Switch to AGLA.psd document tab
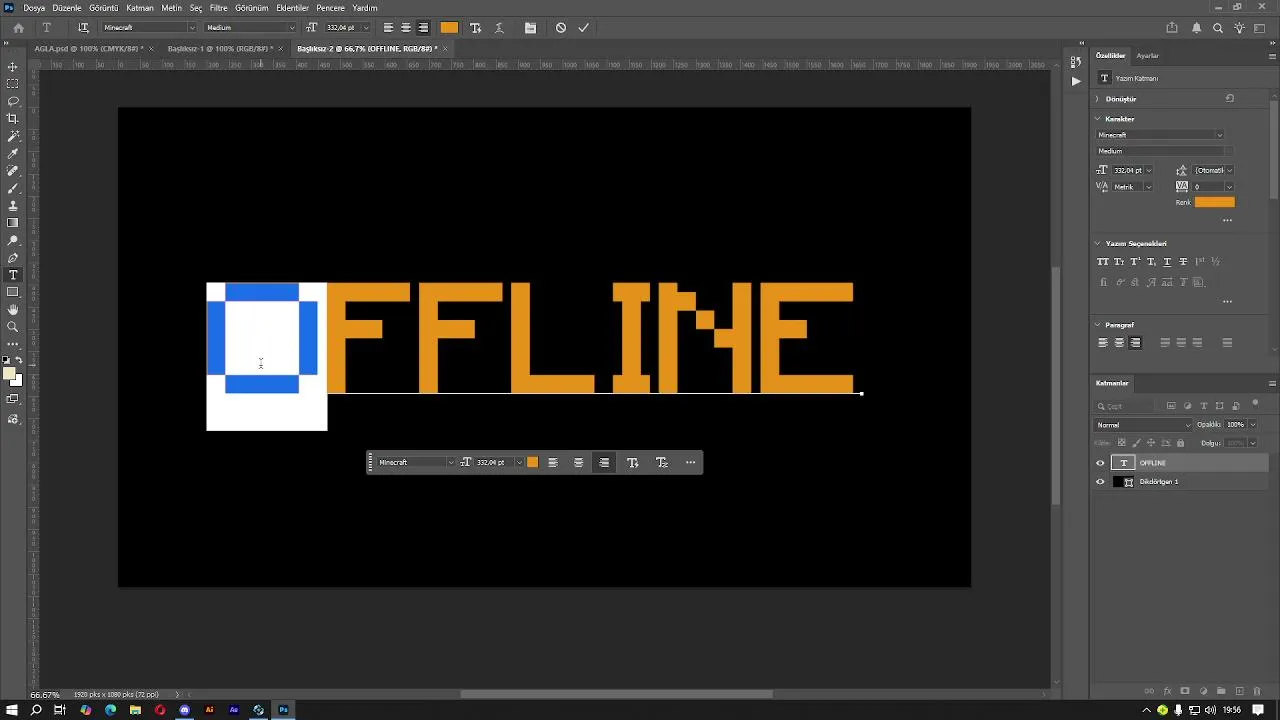The width and height of the screenshot is (1280, 720). [88, 48]
